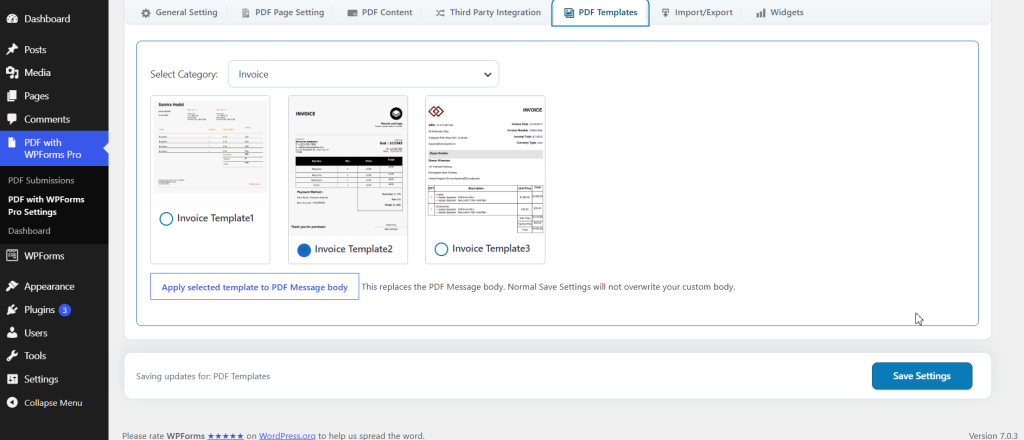The height and width of the screenshot is (440, 1024).
Task: Click the gear icon on General Setting tab
Action: click(x=146, y=12)
